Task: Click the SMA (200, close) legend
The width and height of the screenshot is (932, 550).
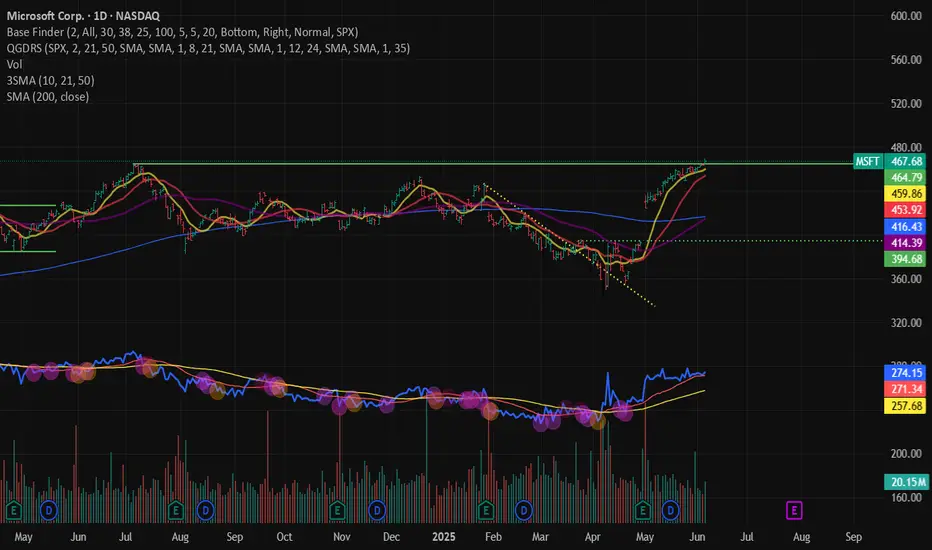Action: tap(48, 96)
